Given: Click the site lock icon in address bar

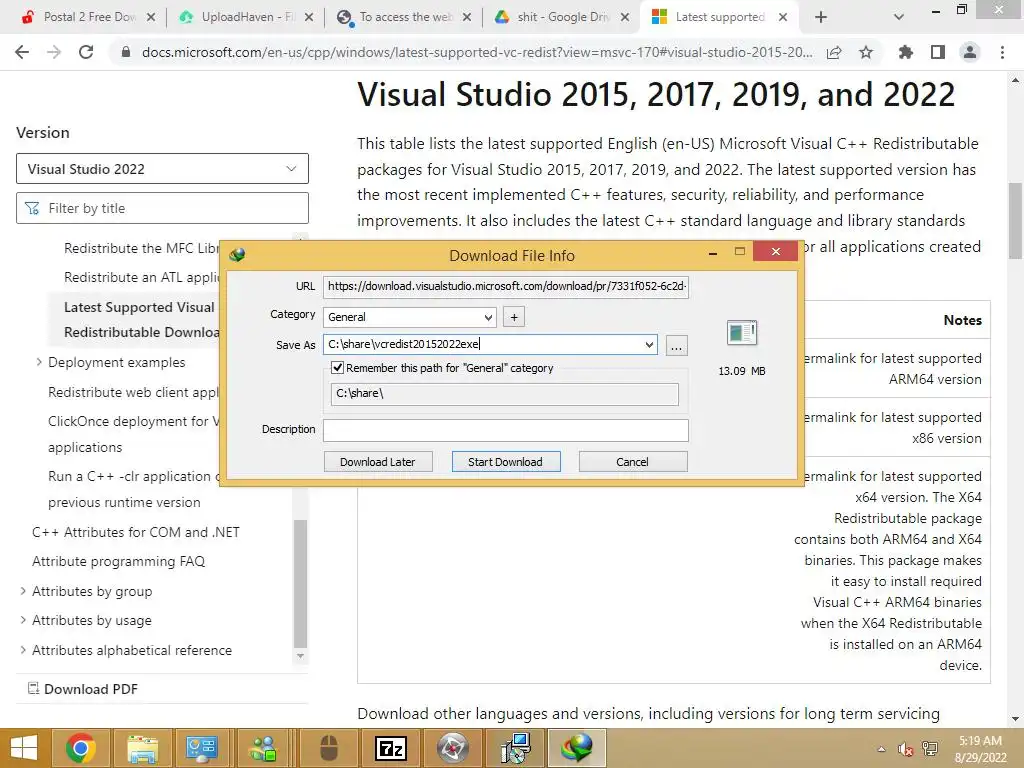Looking at the screenshot, I should (126, 52).
